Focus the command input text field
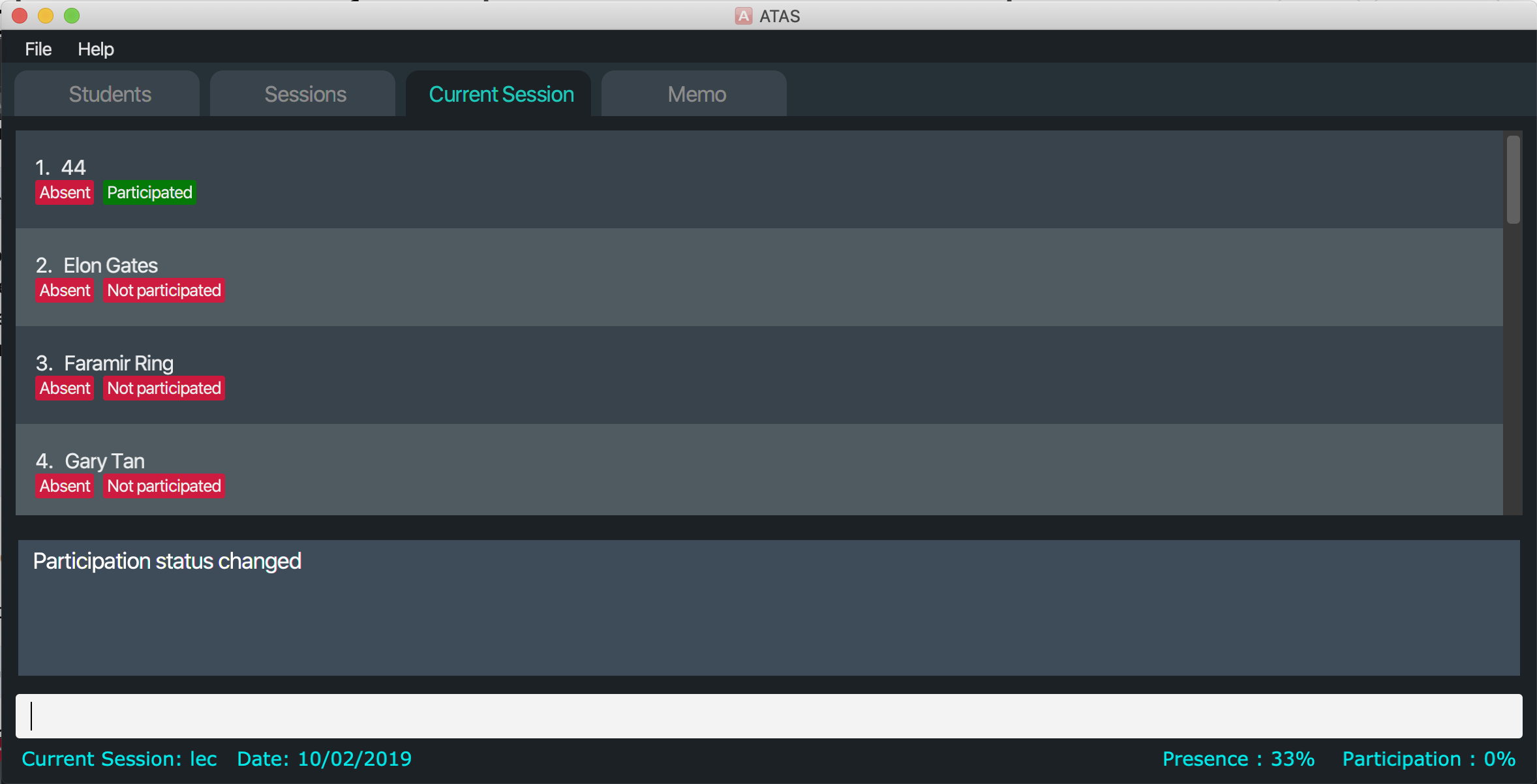Image resolution: width=1537 pixels, height=784 pixels. [x=768, y=716]
